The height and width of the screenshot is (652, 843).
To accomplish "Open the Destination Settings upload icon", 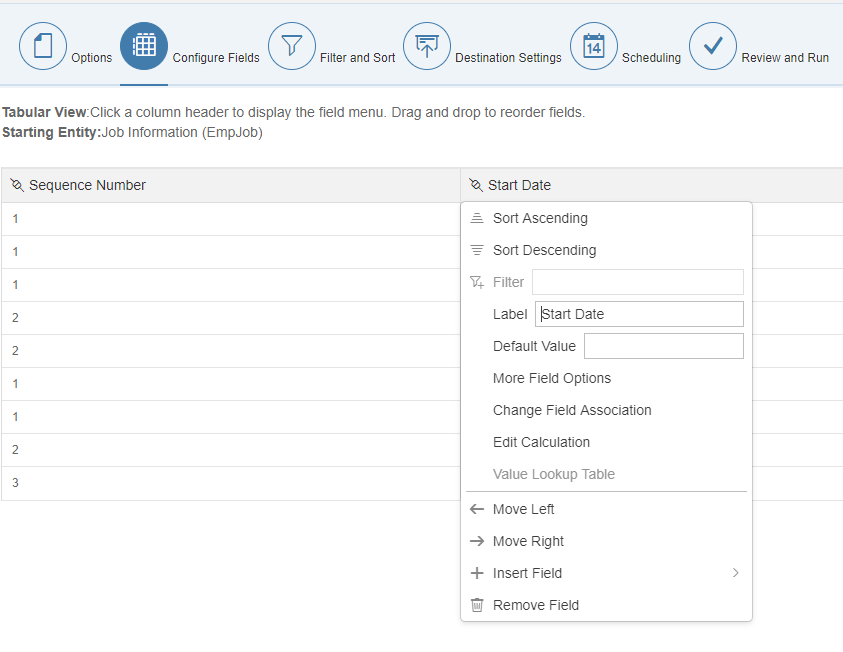I will (427, 46).
